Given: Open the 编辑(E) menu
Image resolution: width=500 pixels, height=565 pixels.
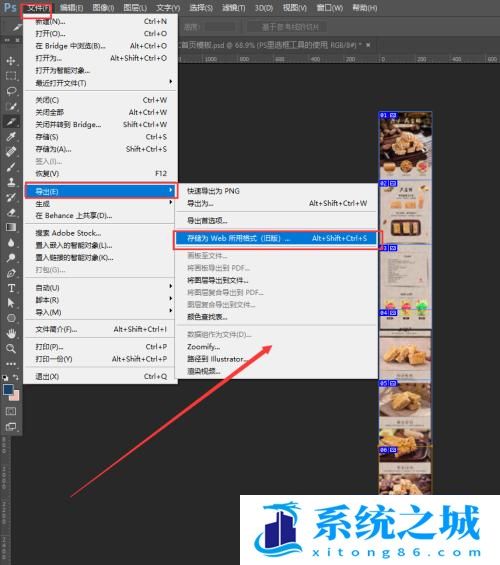Looking at the screenshot, I should coord(71,8).
